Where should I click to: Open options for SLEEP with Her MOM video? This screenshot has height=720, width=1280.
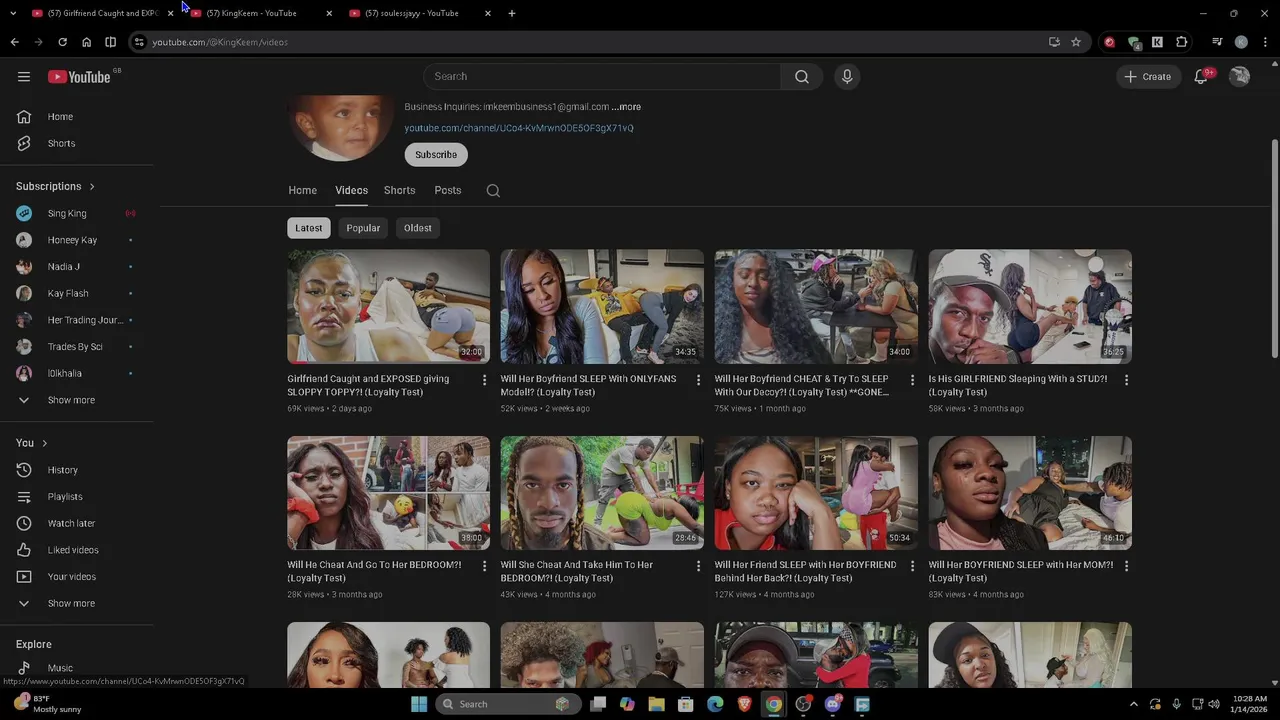[x=1126, y=566]
